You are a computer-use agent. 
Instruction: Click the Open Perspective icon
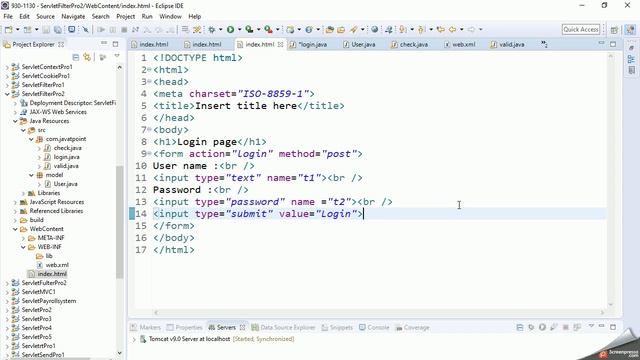(614, 29)
